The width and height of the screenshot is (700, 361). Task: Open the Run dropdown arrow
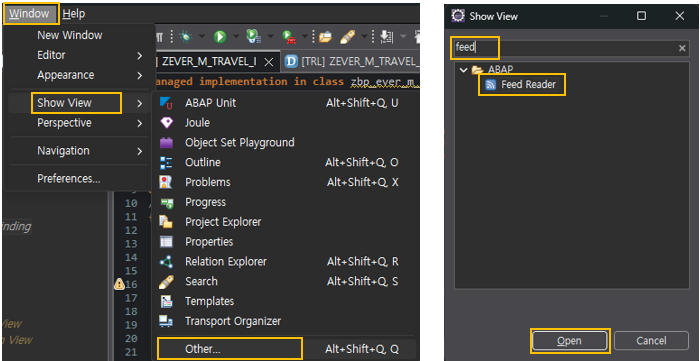click(235, 37)
